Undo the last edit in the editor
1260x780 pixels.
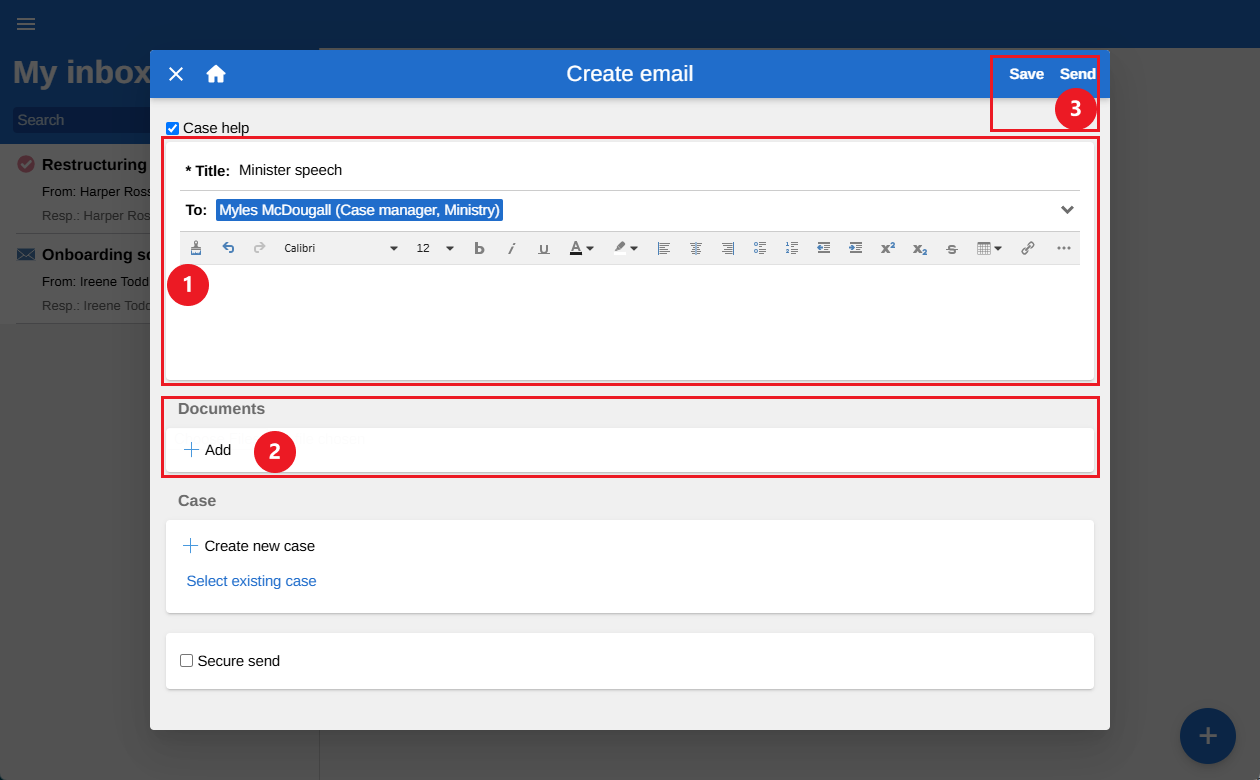[228, 248]
